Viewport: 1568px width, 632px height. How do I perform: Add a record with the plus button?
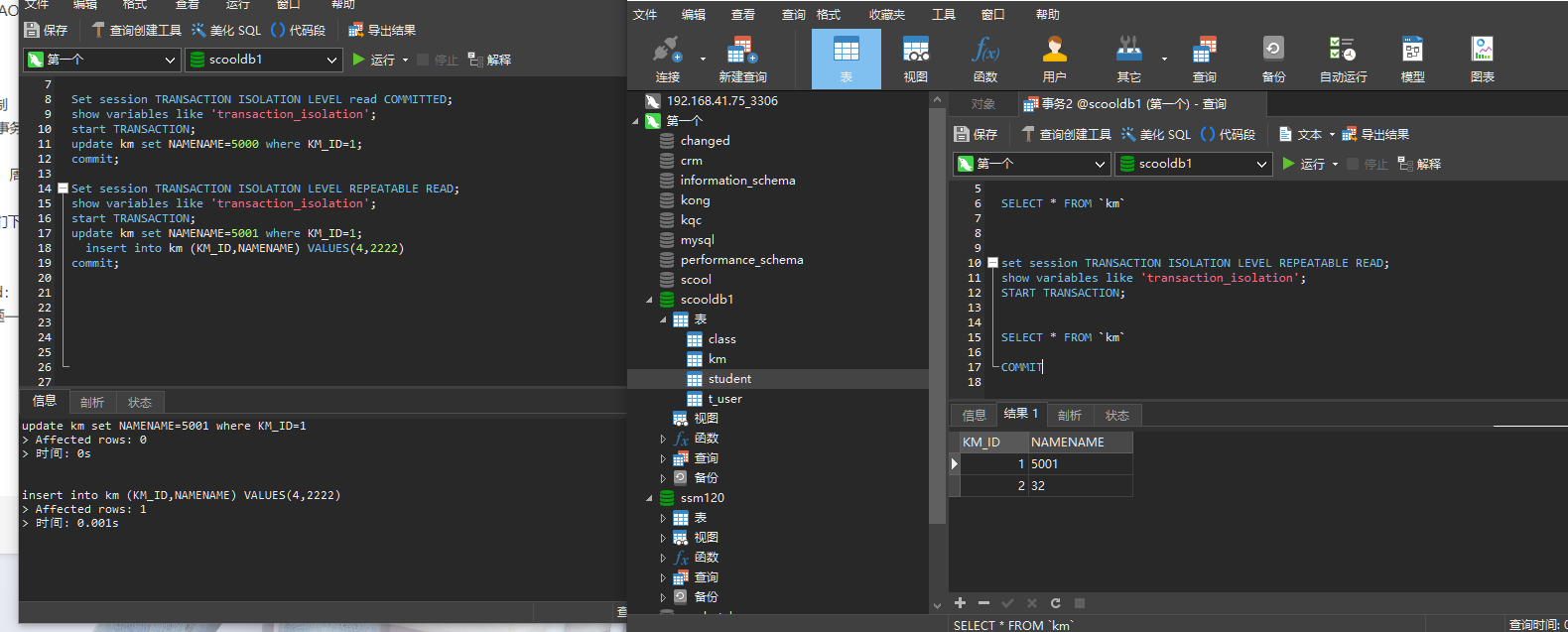click(x=960, y=603)
